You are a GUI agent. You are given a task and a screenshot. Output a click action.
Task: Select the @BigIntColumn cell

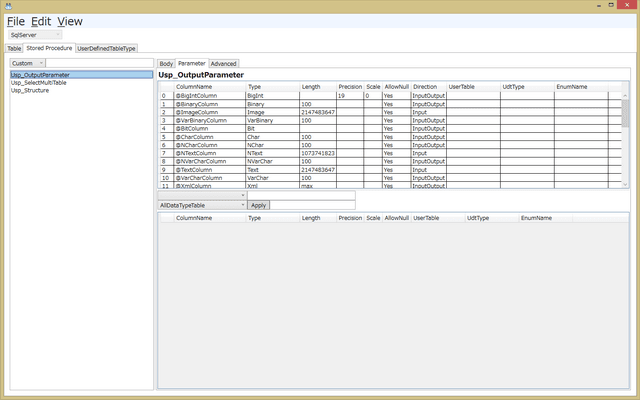coord(210,96)
